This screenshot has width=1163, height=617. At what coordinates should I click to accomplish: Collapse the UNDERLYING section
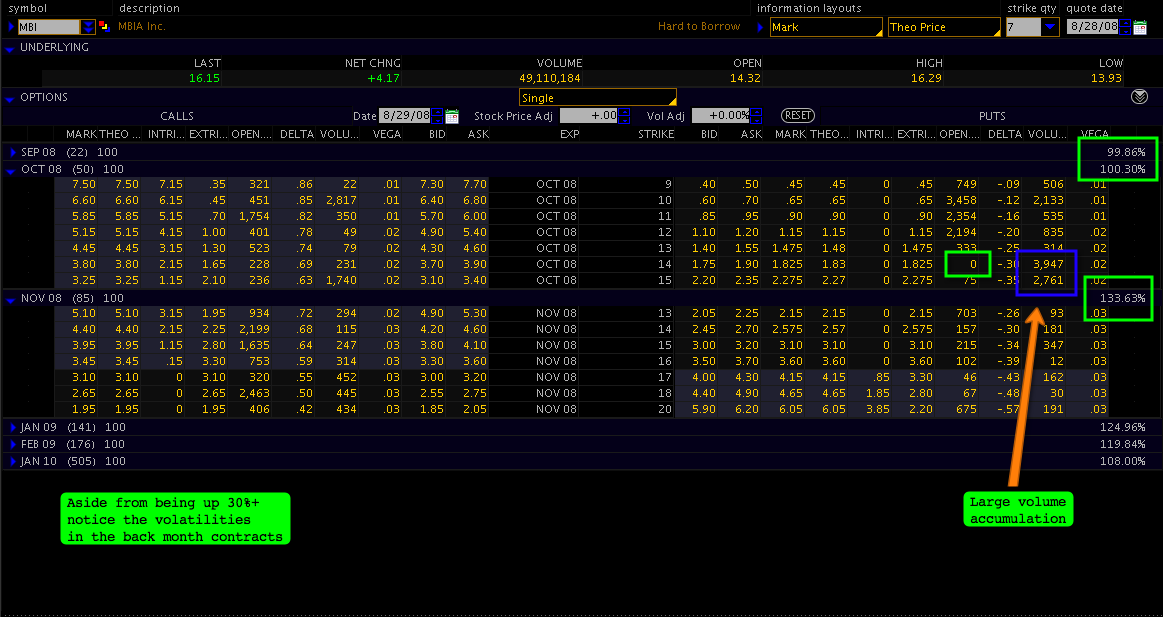click(x=10, y=48)
